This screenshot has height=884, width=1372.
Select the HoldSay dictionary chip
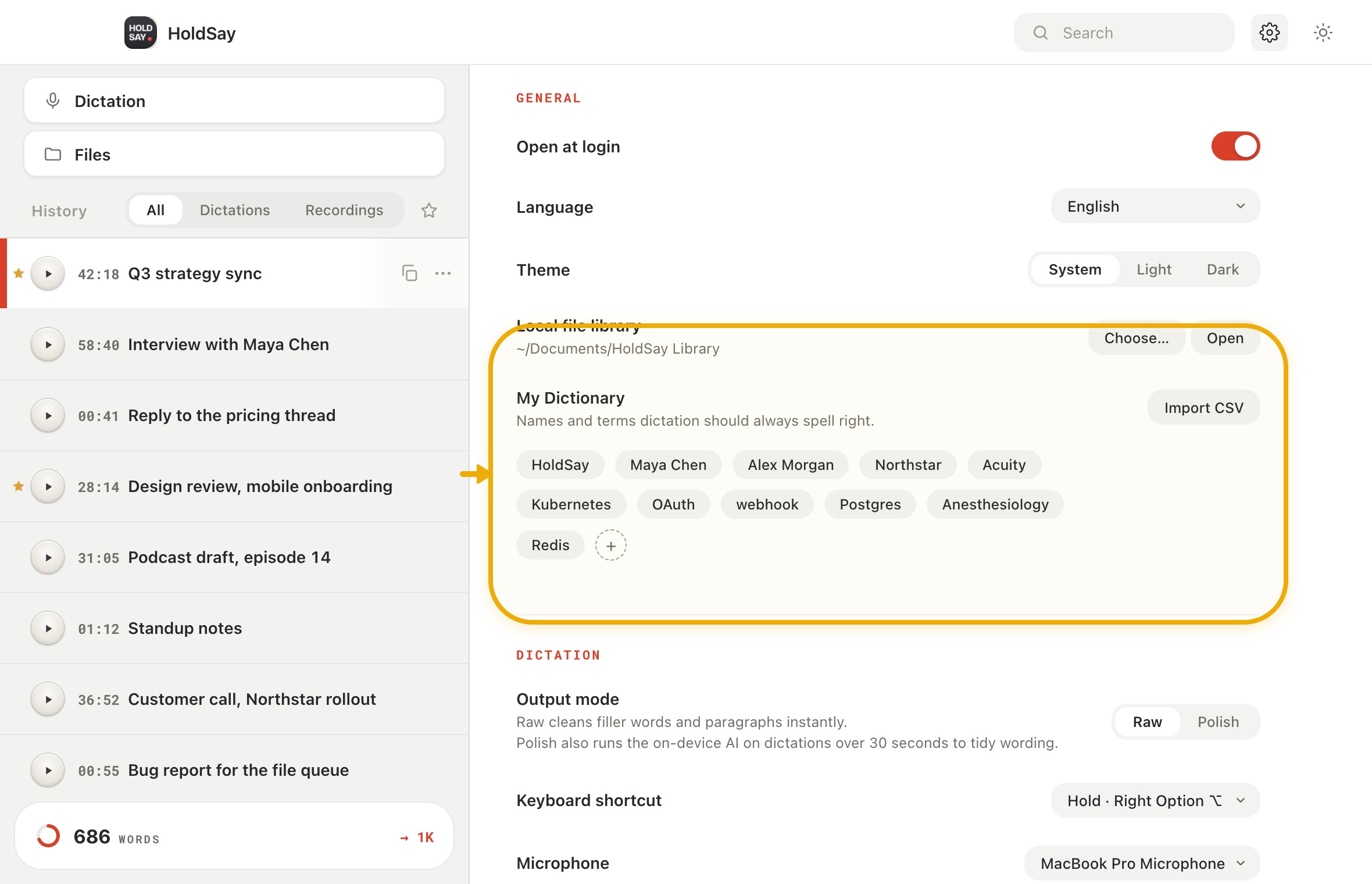[560, 465]
